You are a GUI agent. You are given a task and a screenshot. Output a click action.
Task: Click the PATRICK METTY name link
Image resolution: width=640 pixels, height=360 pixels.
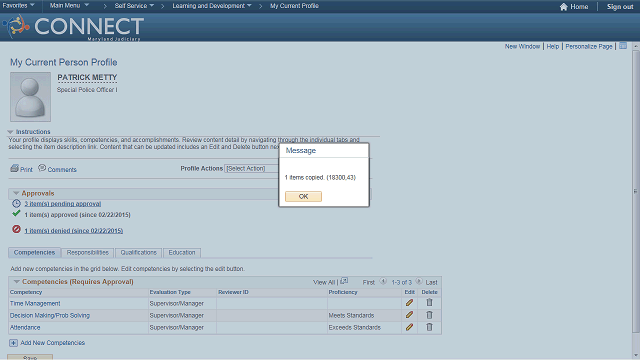(87, 77)
